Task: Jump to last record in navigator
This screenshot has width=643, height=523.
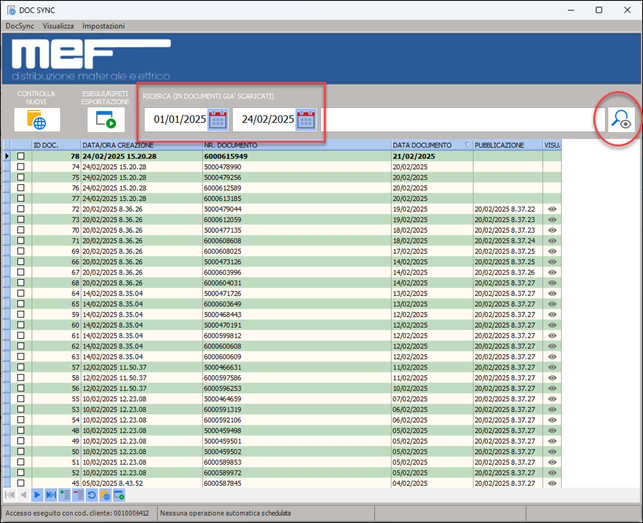Action: point(51,495)
